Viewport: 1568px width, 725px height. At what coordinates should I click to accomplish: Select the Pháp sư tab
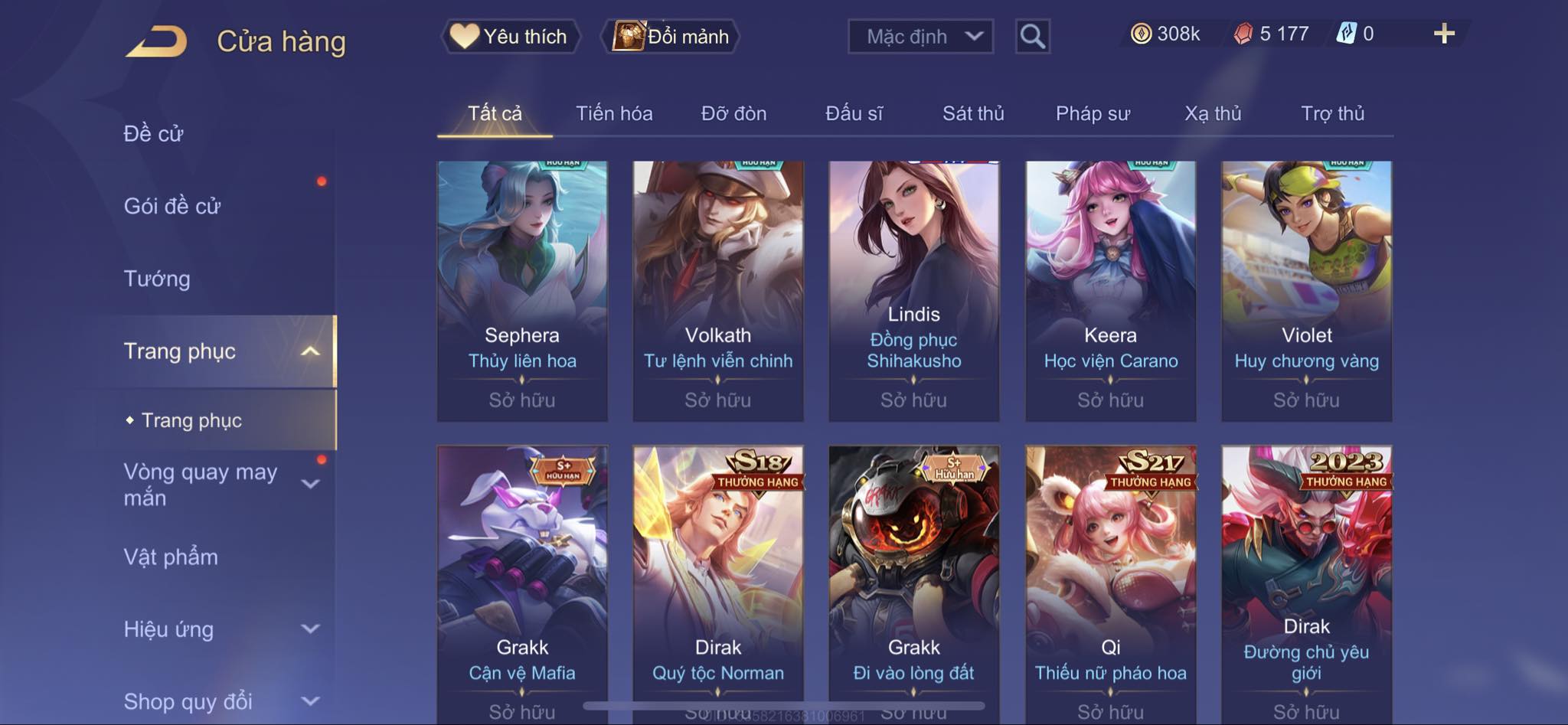(x=1093, y=113)
